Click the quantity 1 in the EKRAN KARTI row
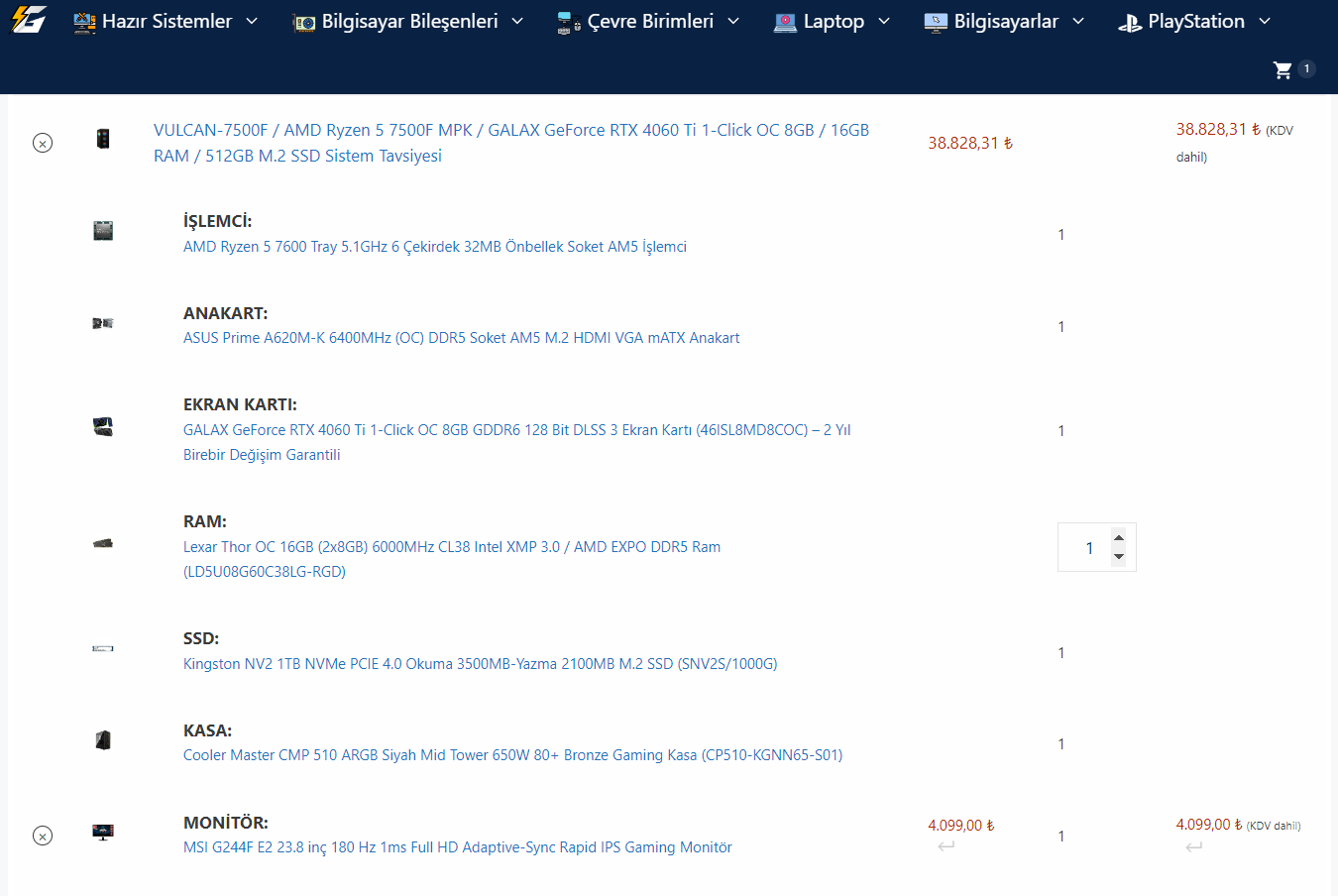Image resolution: width=1338 pixels, height=896 pixels. tap(1060, 431)
